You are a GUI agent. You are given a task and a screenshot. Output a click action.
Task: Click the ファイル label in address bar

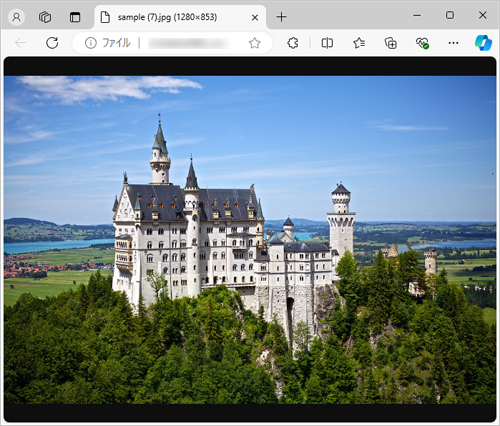pyautogui.click(x=116, y=43)
